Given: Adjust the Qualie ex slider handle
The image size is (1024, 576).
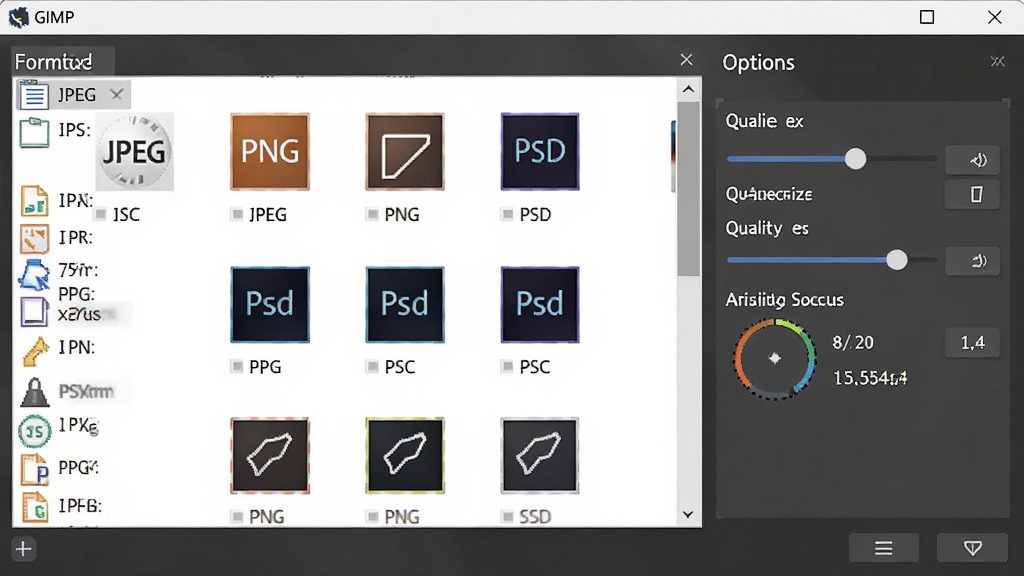Looking at the screenshot, I should click(856, 159).
